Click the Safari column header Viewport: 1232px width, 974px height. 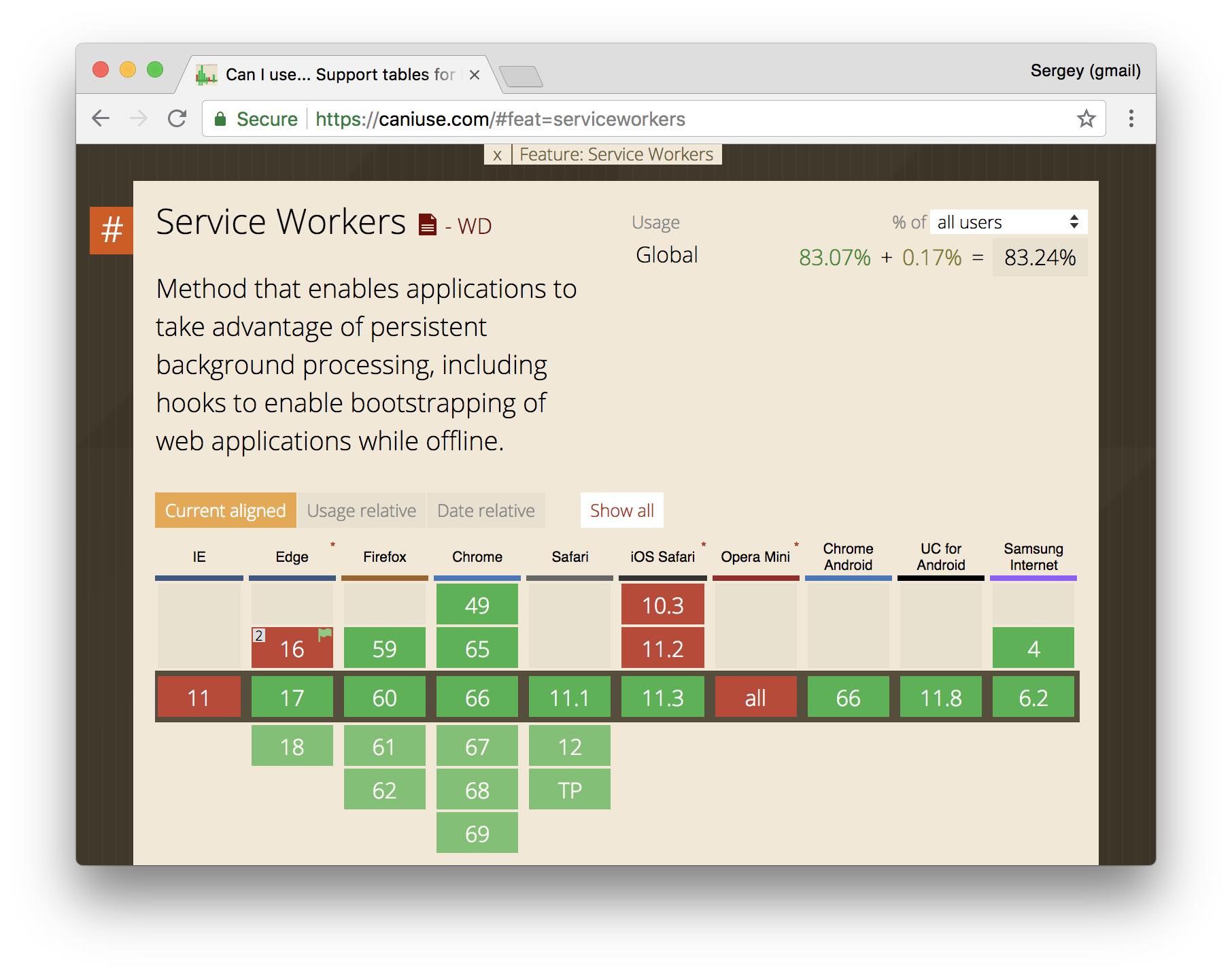tap(570, 556)
